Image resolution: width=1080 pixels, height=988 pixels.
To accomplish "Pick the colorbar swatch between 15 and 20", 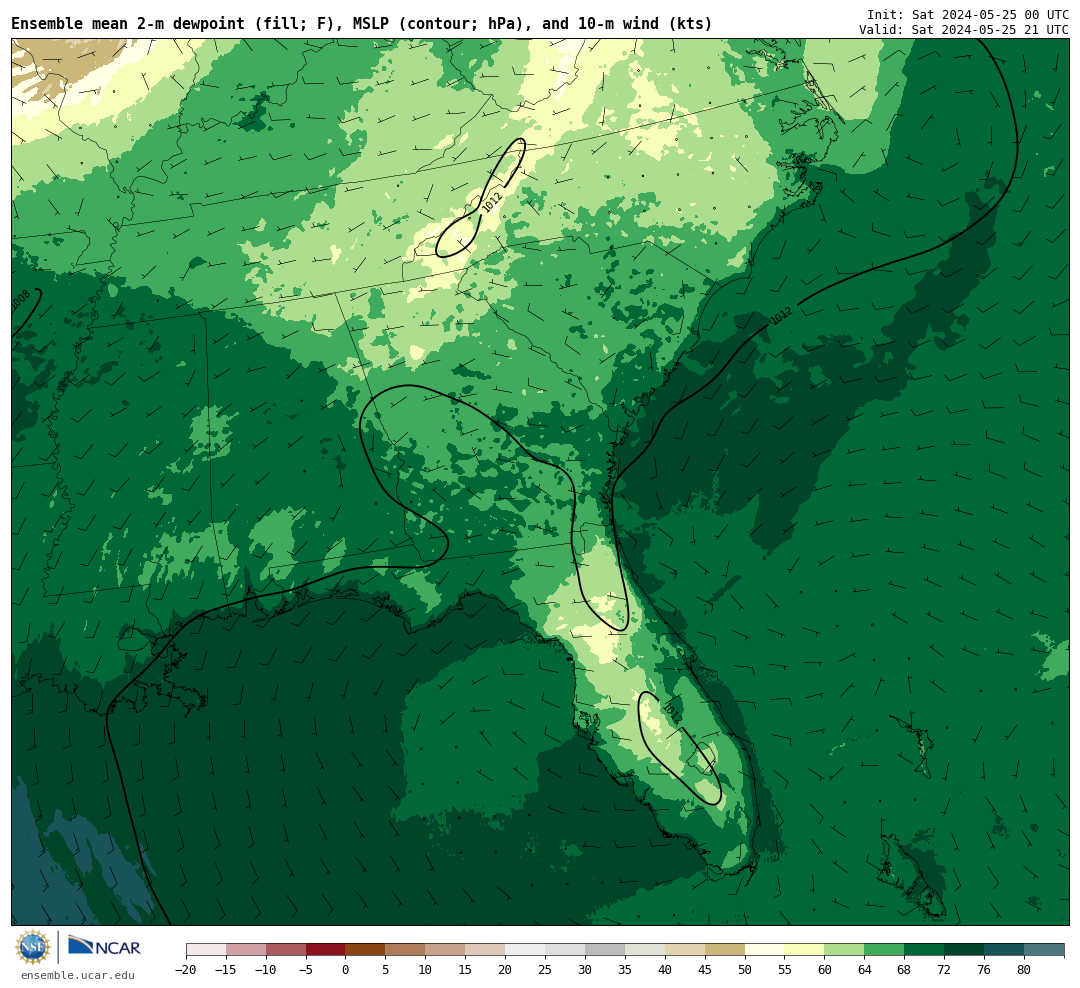I will pyautogui.click(x=486, y=950).
